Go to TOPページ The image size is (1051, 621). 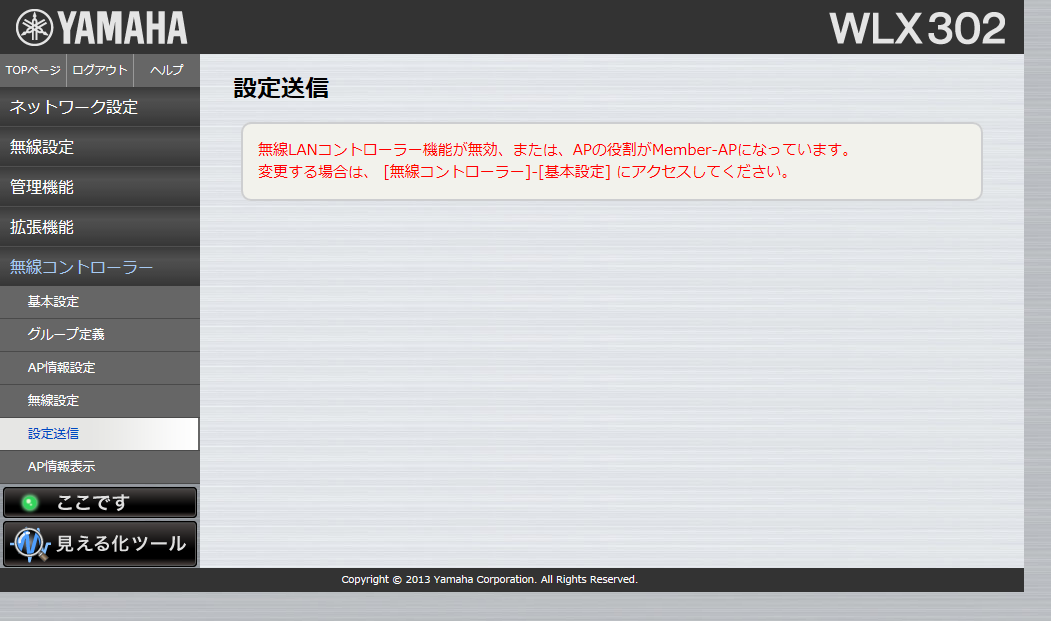[33, 70]
